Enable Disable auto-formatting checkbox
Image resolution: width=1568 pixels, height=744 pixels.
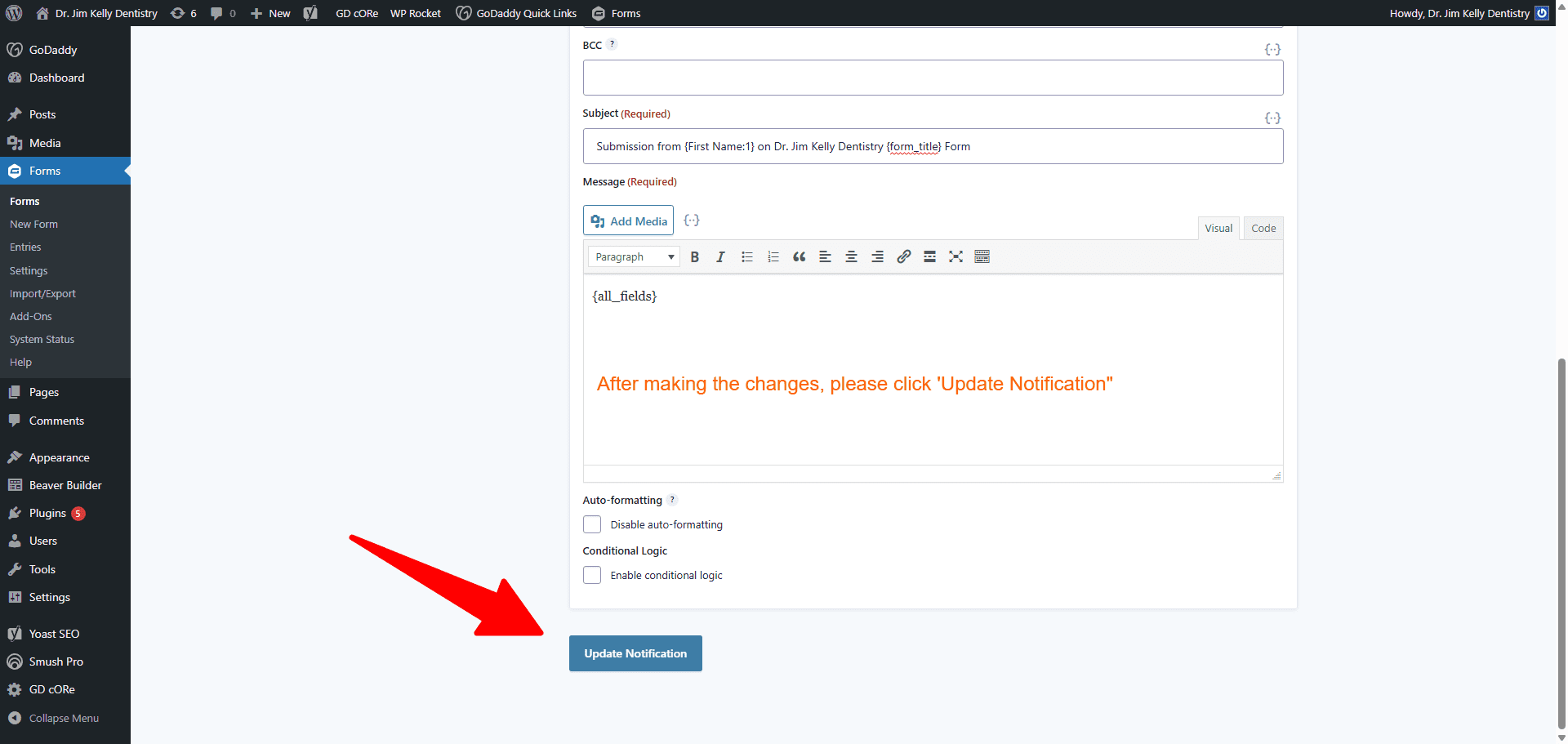592,524
